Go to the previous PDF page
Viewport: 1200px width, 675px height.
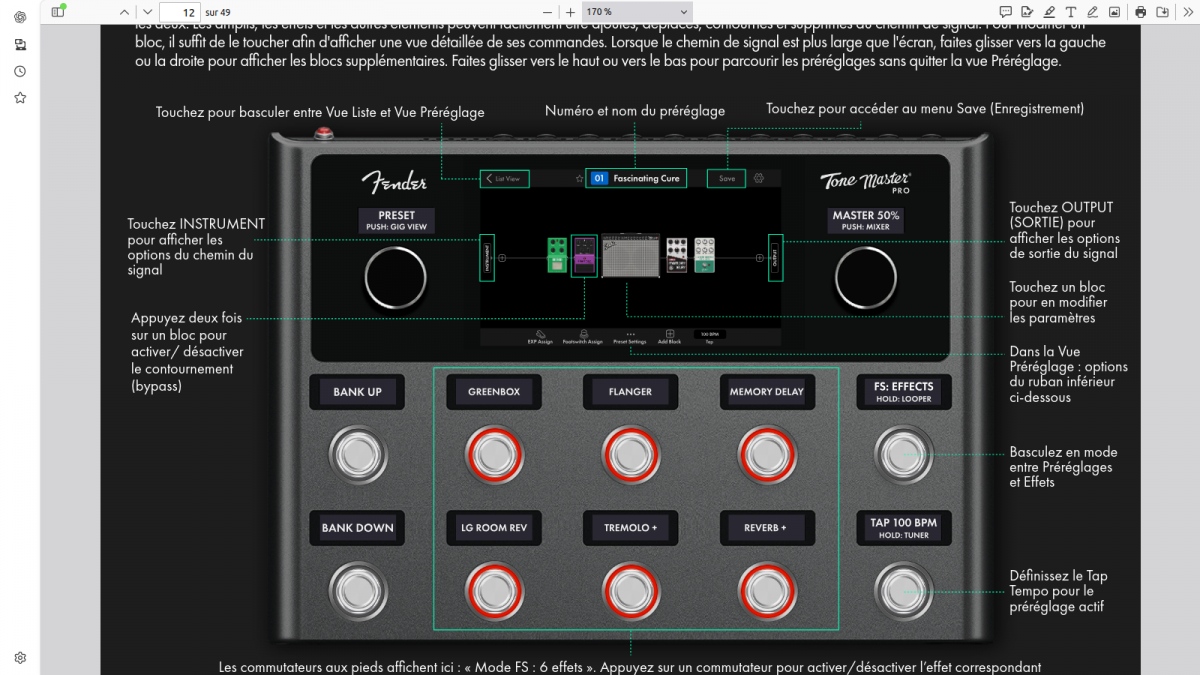124,12
